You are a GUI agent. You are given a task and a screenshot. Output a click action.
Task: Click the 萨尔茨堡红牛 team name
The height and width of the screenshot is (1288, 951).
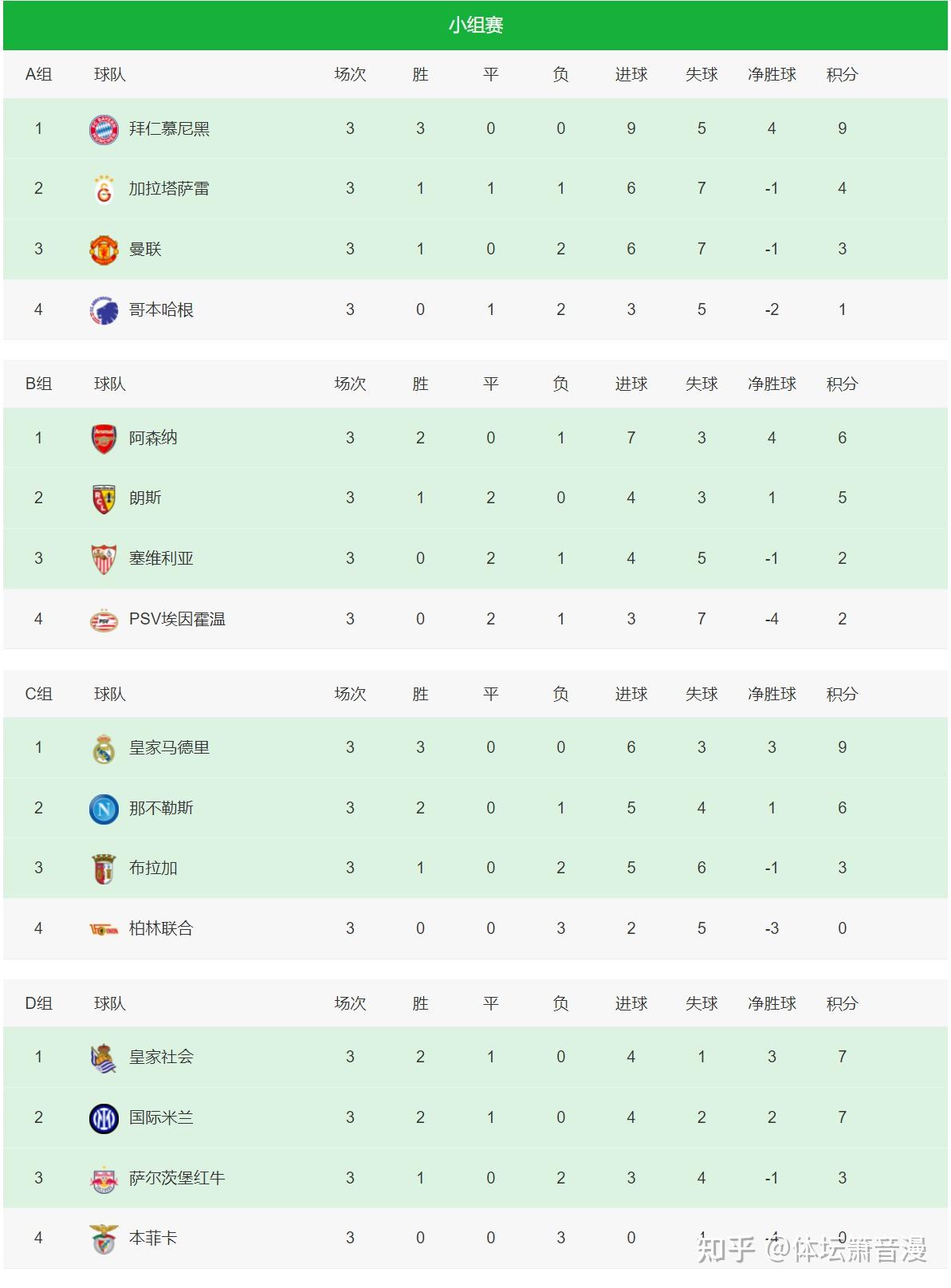[x=177, y=1178]
